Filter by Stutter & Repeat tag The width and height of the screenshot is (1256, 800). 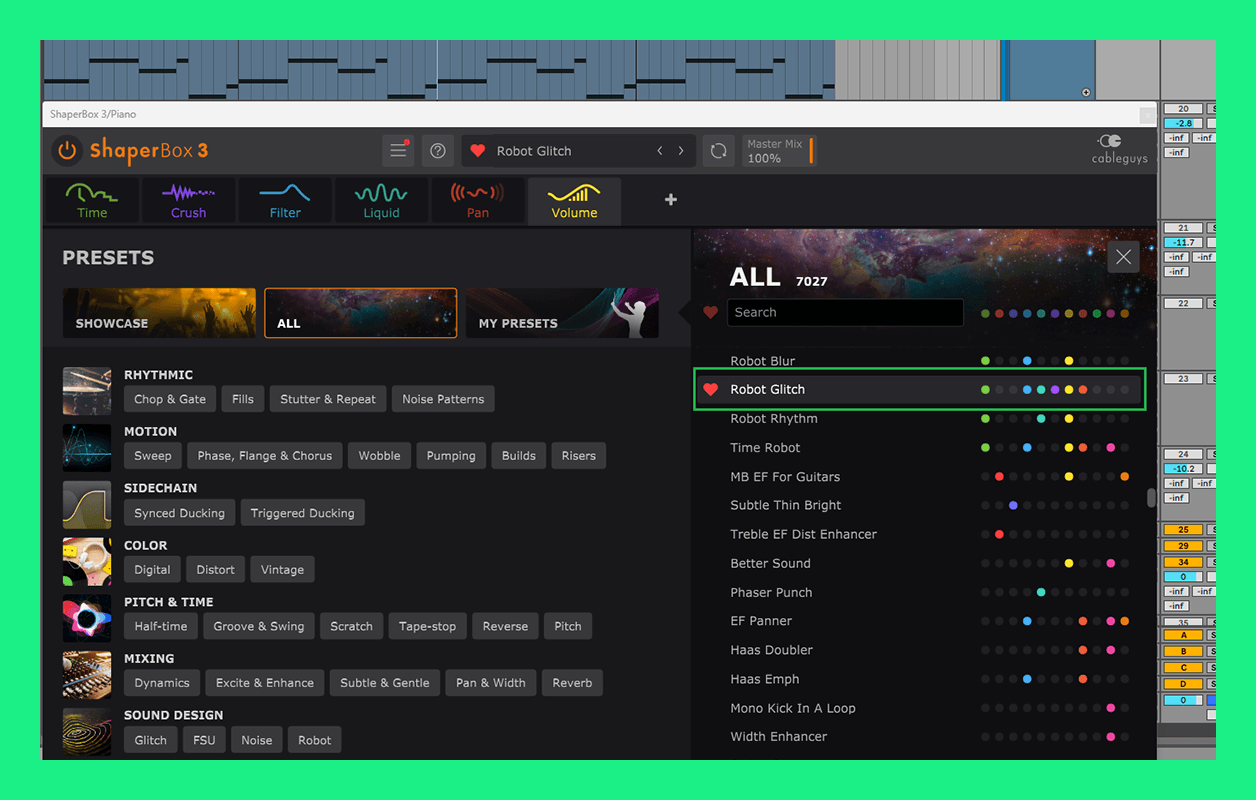328,399
